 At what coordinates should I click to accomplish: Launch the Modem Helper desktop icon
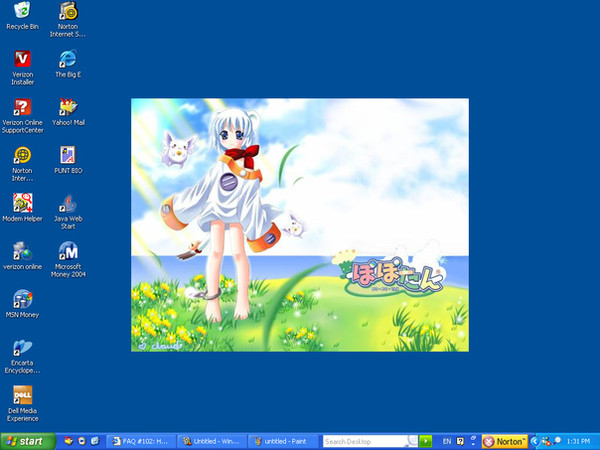pyautogui.click(x=22, y=208)
